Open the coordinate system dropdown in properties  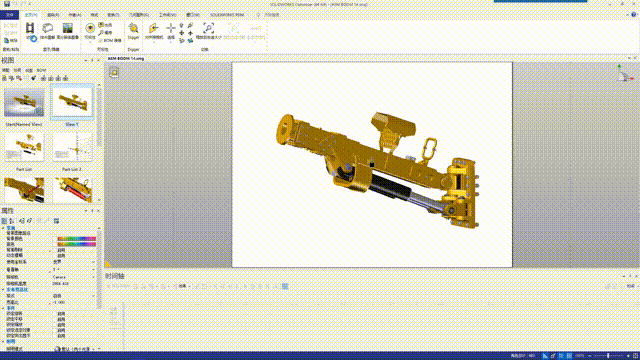coord(73,262)
